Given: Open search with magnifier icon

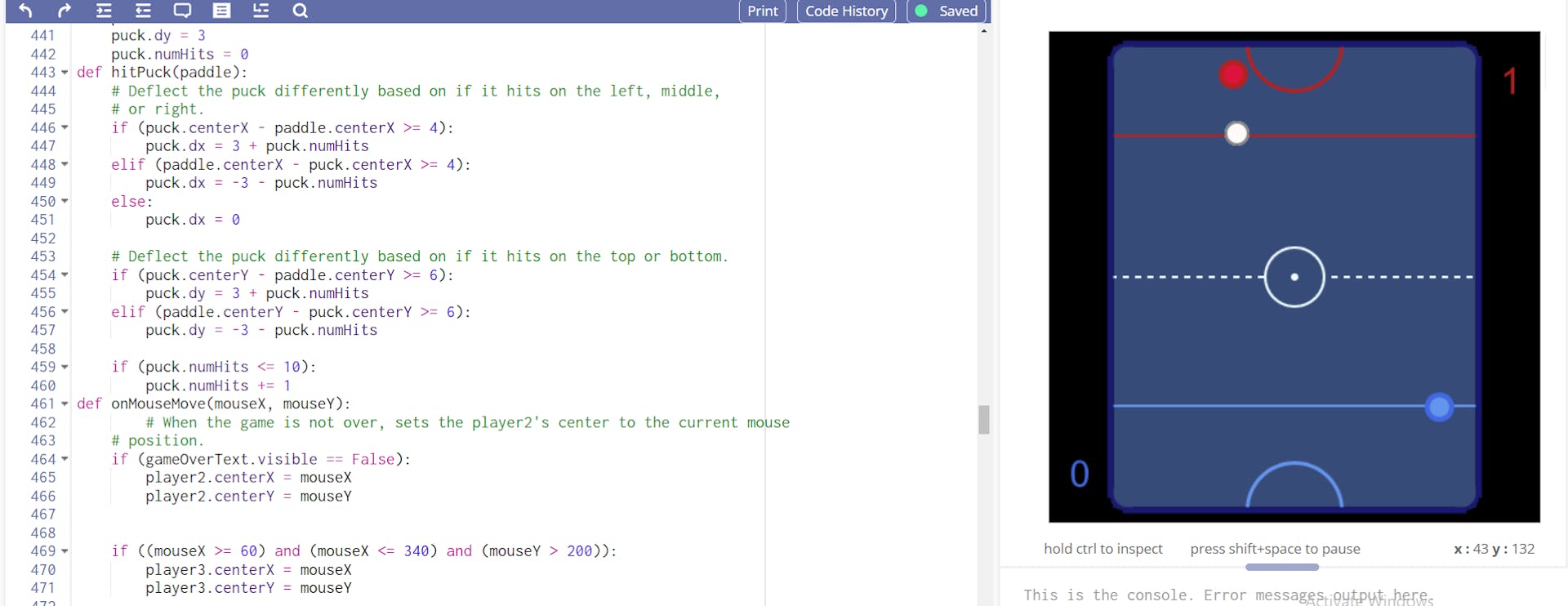Looking at the screenshot, I should [x=300, y=11].
